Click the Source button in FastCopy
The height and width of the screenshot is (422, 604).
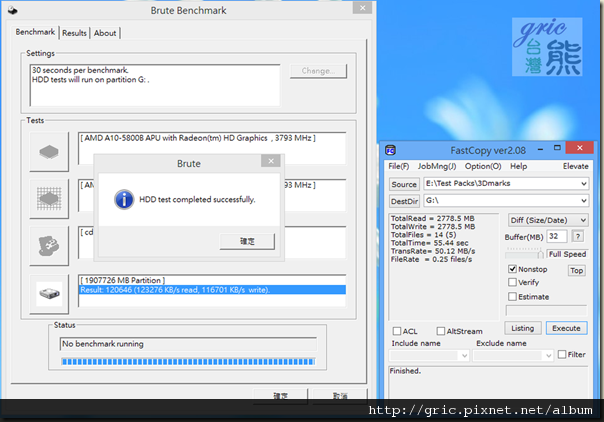click(x=404, y=184)
